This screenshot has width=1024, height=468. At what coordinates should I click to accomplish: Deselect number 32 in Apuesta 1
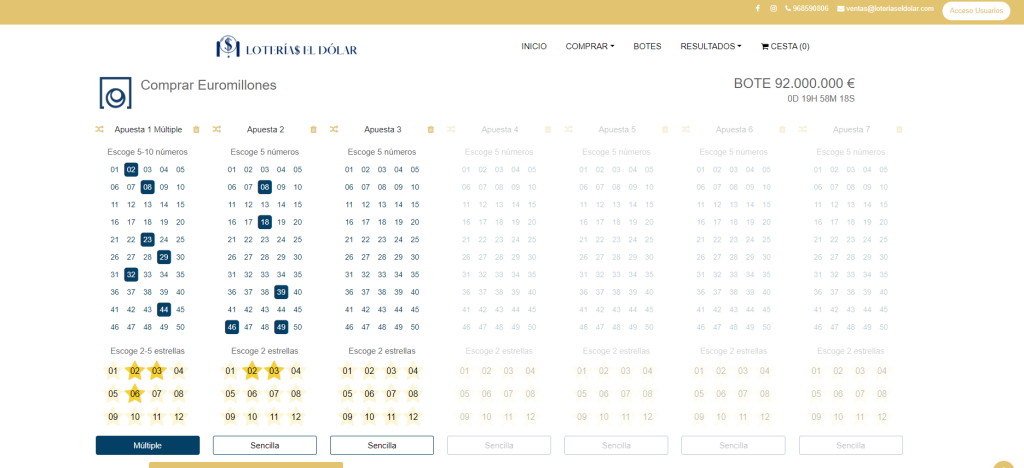[131, 274]
